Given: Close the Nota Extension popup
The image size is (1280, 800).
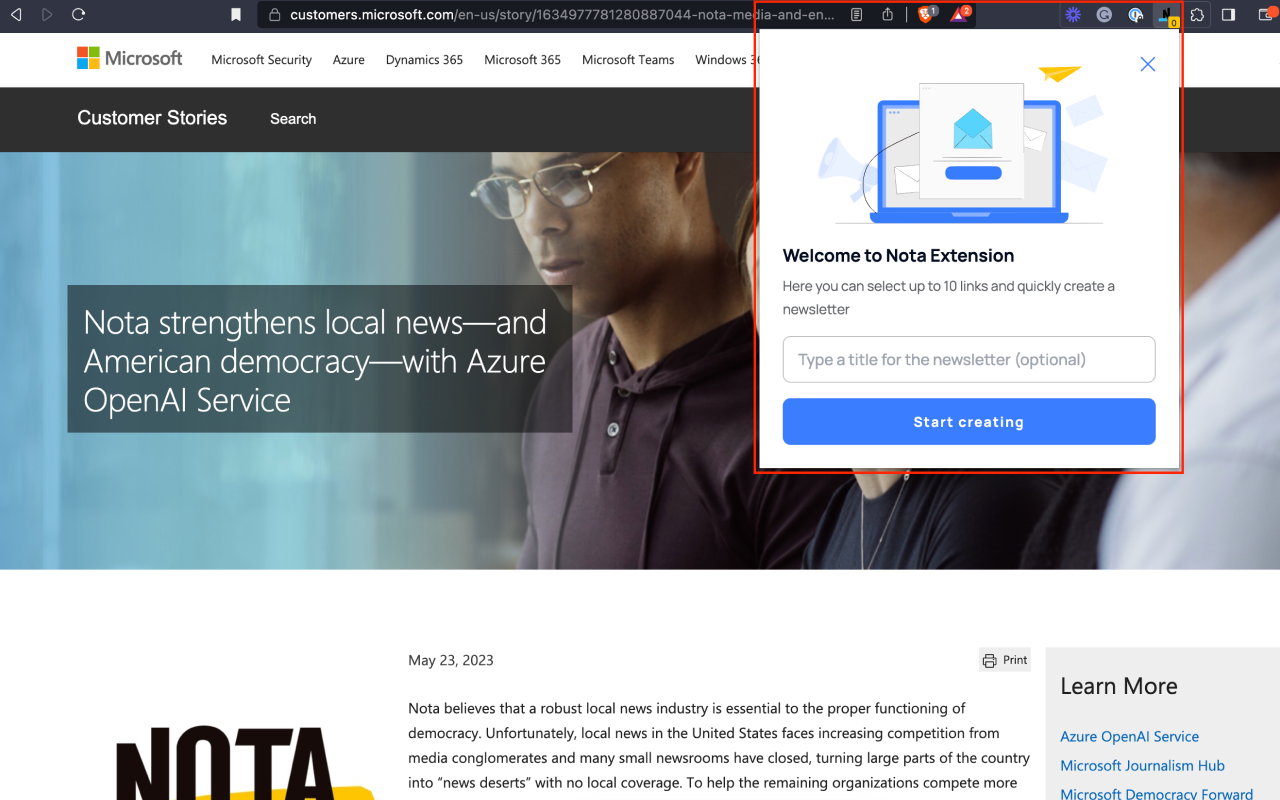Looking at the screenshot, I should 1148,64.
